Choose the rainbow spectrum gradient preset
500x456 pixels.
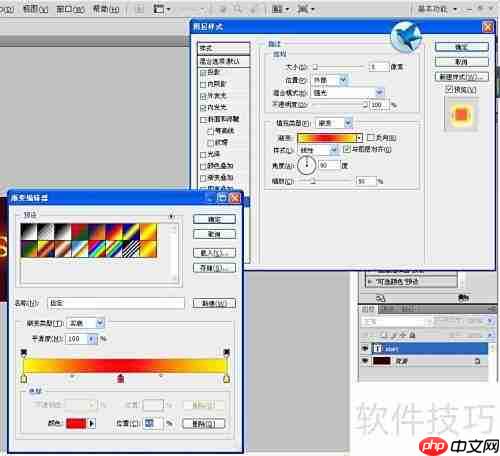pyautogui.click(x=97, y=249)
